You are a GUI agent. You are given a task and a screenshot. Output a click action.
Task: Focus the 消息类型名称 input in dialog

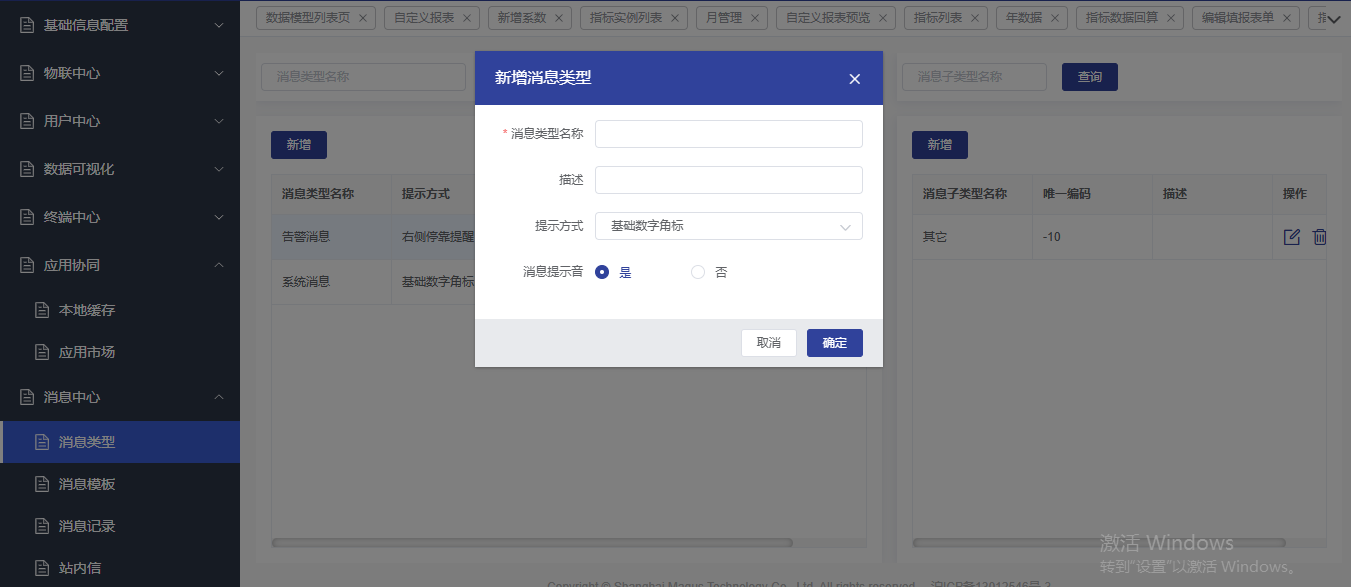pos(728,134)
